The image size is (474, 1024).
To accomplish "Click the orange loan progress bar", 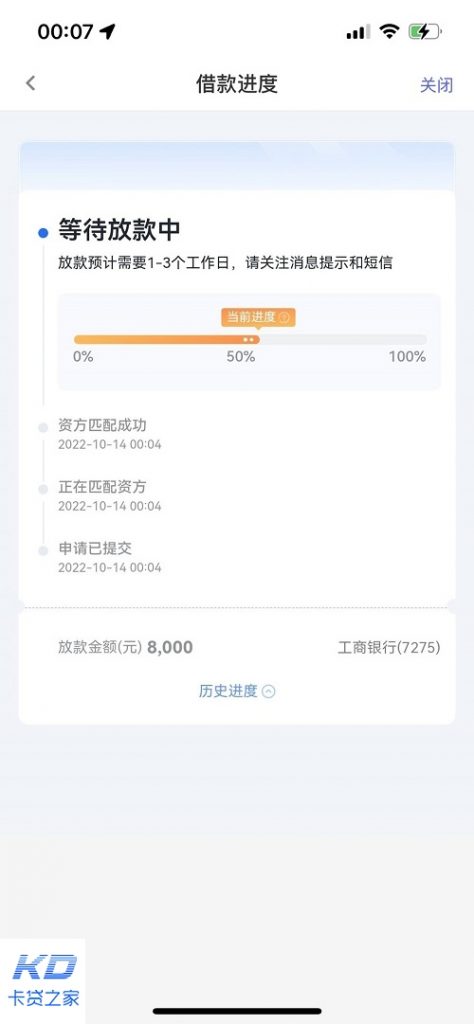I will click(x=251, y=340).
